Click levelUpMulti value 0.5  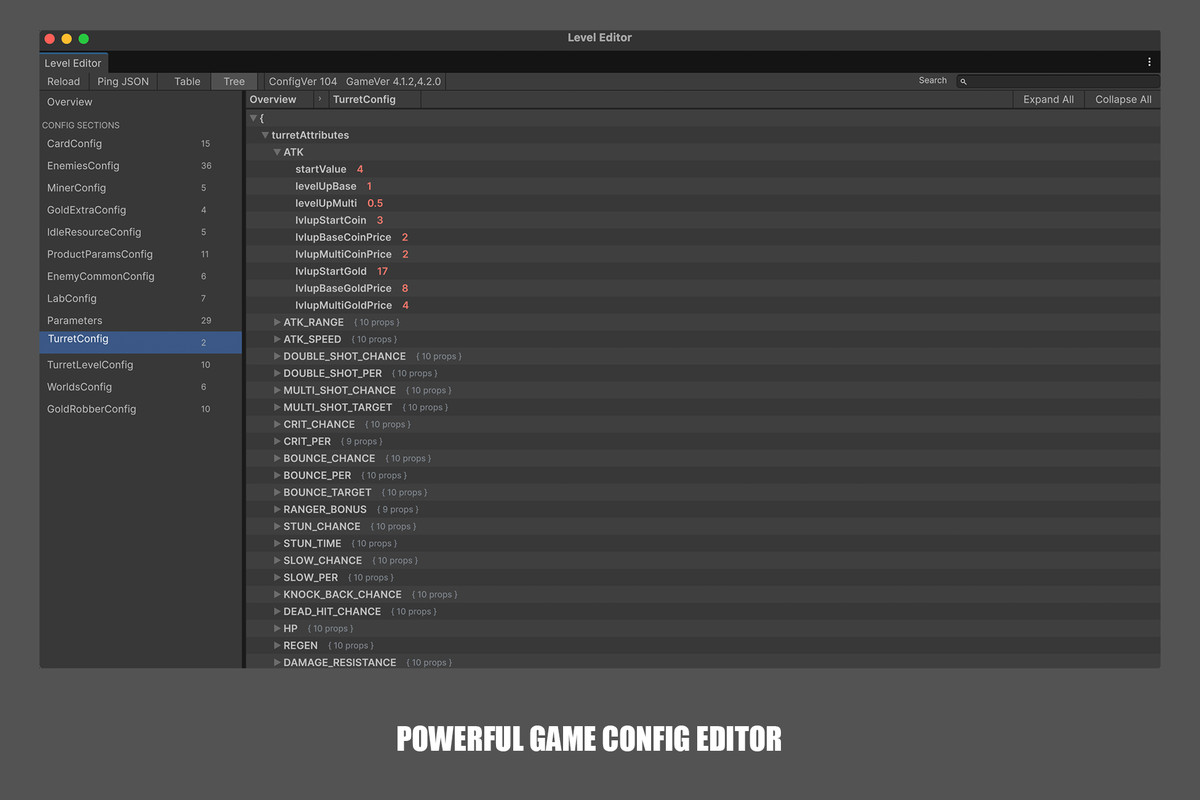coord(375,203)
